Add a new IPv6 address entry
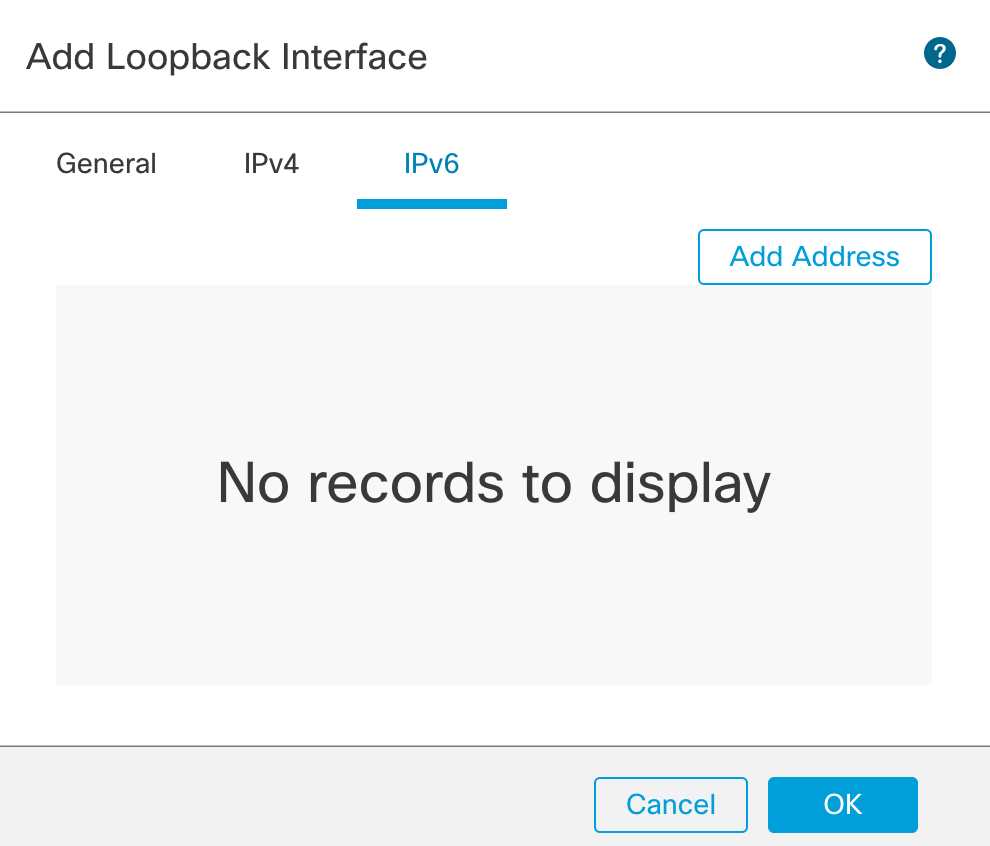 click(814, 257)
